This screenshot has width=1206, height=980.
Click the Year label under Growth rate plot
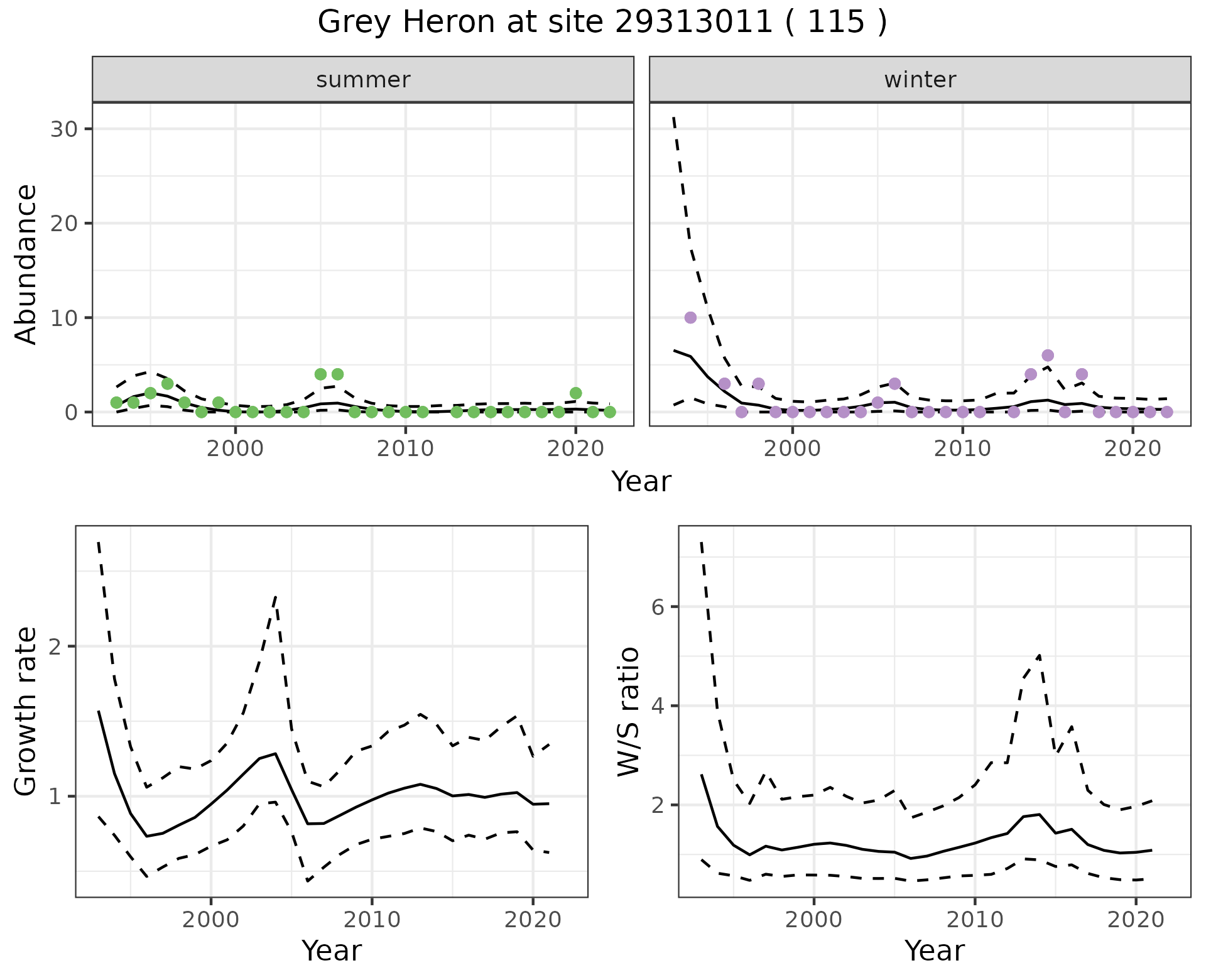[x=331, y=950]
